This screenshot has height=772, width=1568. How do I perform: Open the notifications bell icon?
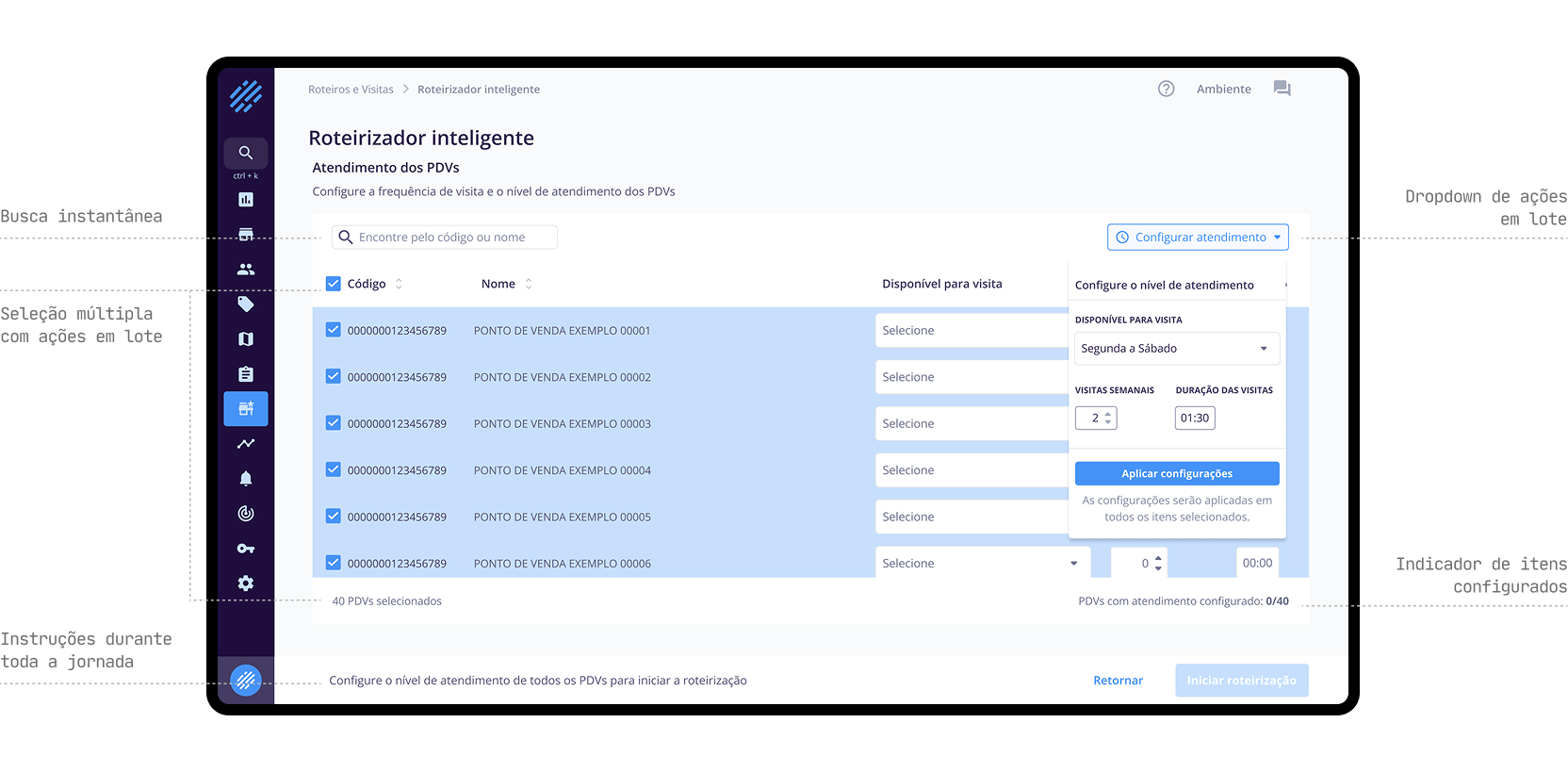(x=246, y=479)
